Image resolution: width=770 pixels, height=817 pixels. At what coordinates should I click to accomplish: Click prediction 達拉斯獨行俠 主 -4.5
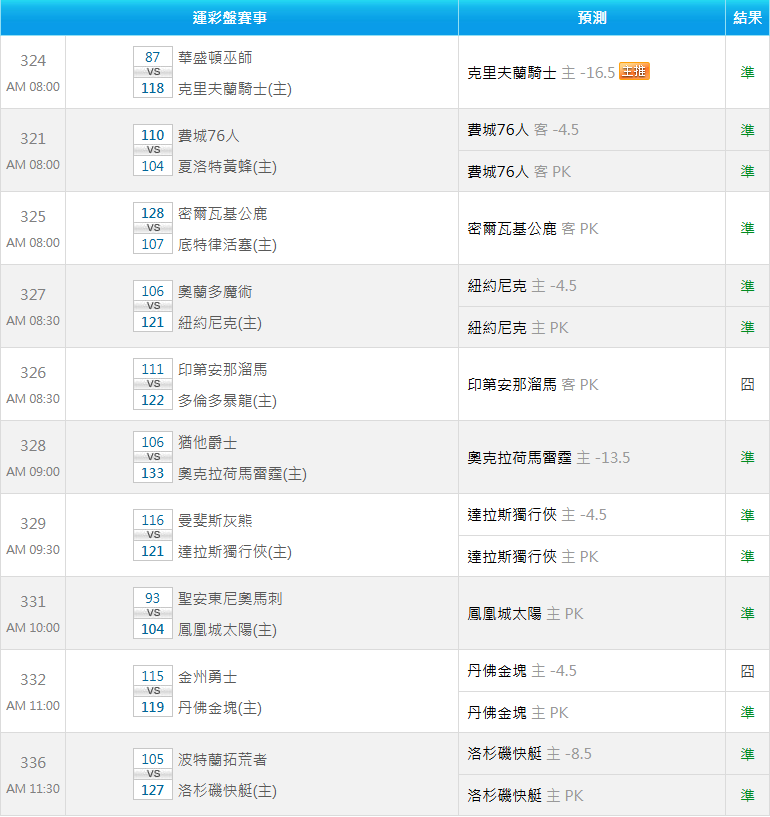coord(537,515)
